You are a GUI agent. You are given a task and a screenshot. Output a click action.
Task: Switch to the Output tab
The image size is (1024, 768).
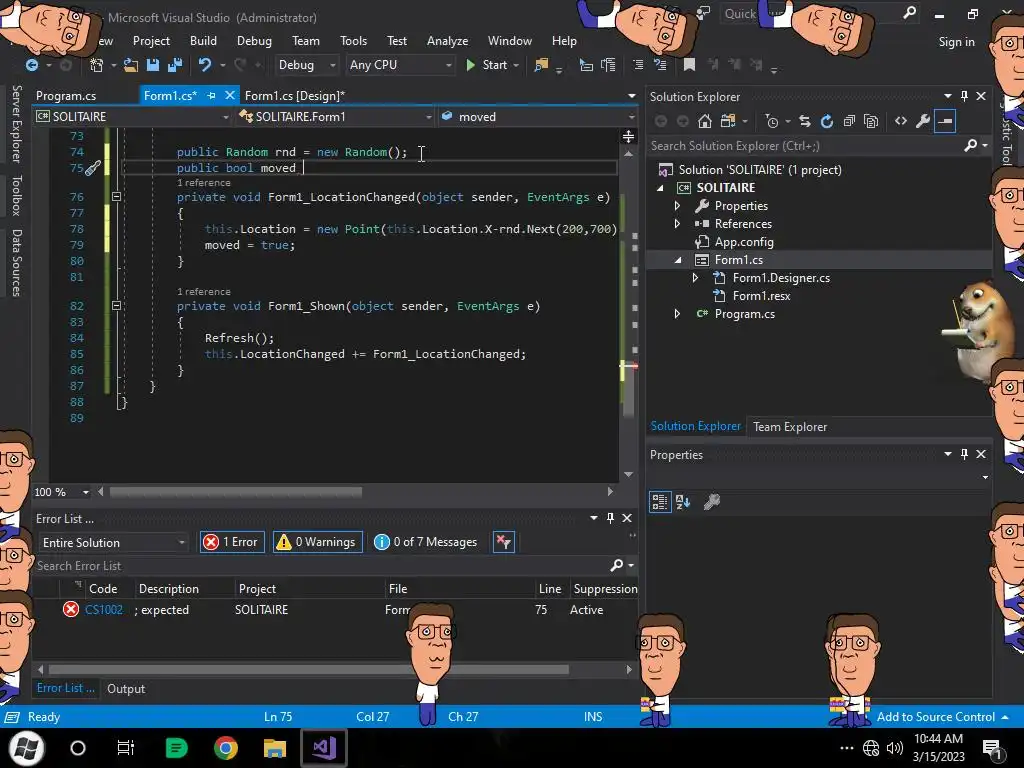[x=126, y=688]
